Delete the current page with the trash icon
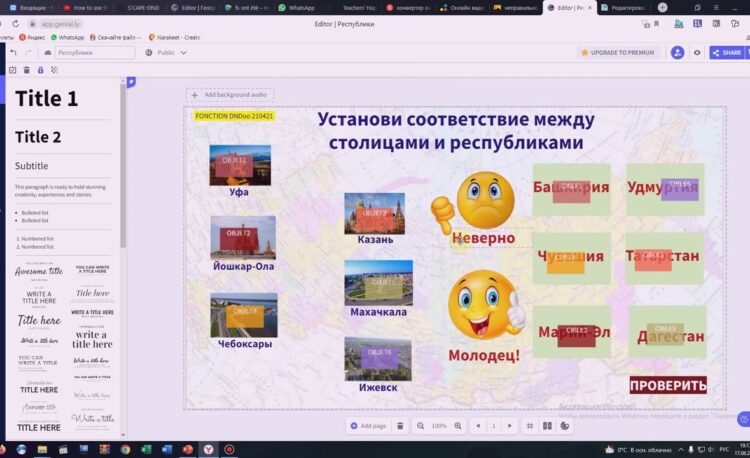The image size is (750, 458). [400, 425]
